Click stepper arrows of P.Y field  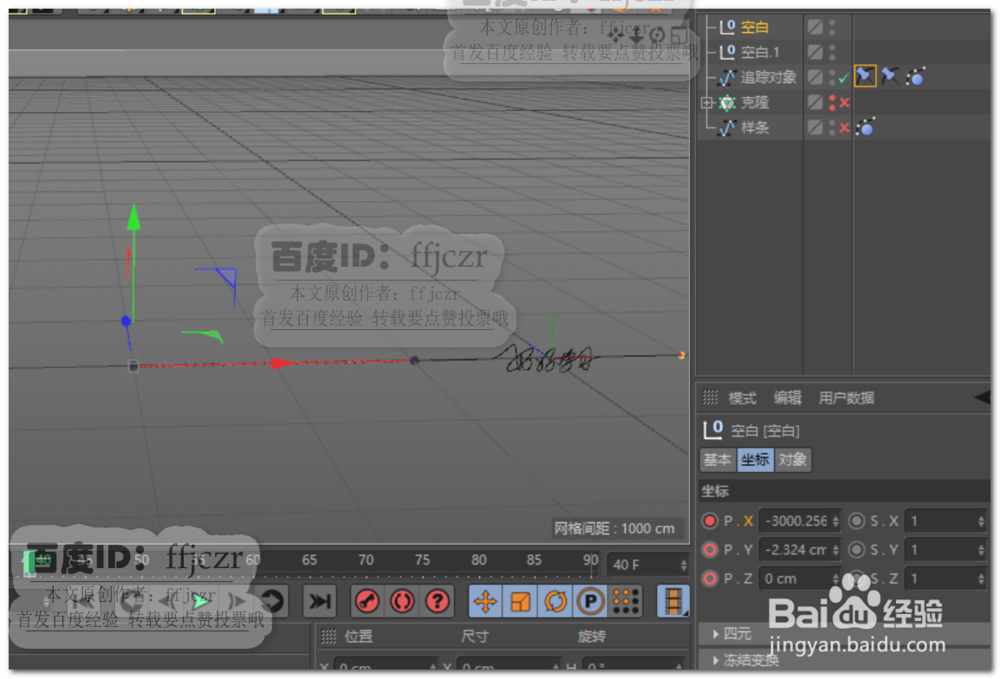[x=835, y=550]
